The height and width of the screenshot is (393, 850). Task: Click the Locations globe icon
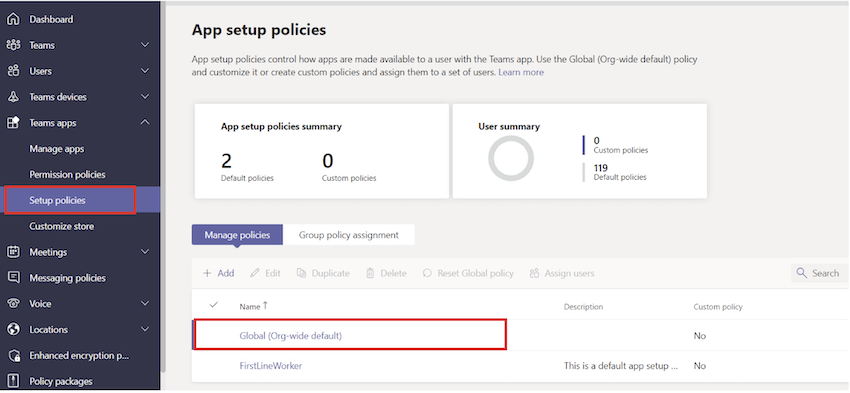pos(13,330)
